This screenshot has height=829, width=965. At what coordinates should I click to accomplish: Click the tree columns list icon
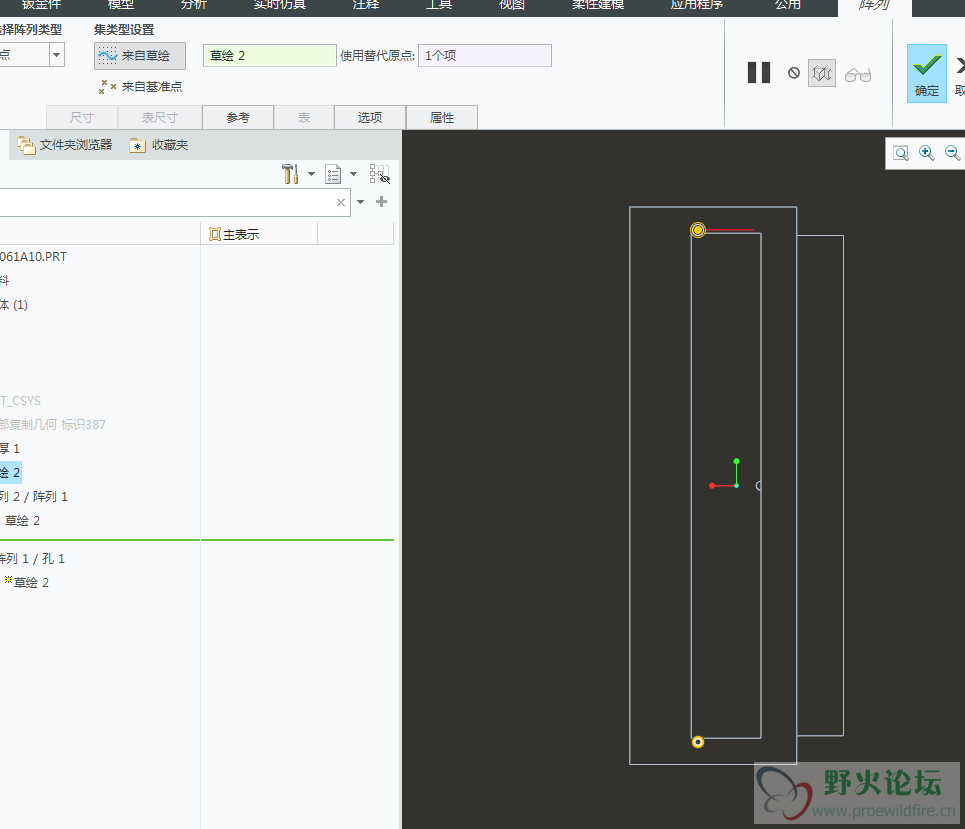[x=333, y=174]
